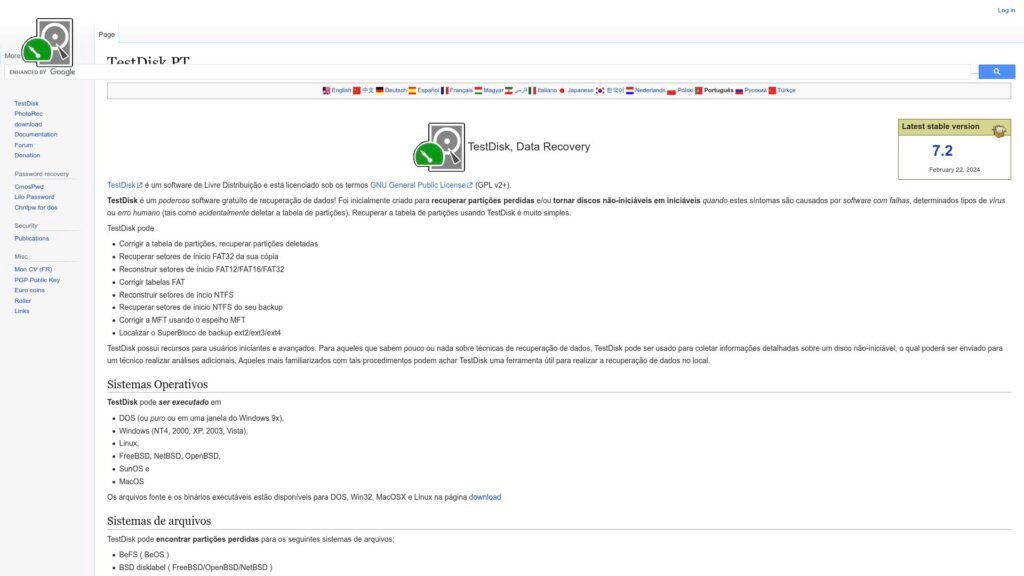Open PhotoRec in the sidebar
The image size is (1024, 576).
[x=28, y=114]
